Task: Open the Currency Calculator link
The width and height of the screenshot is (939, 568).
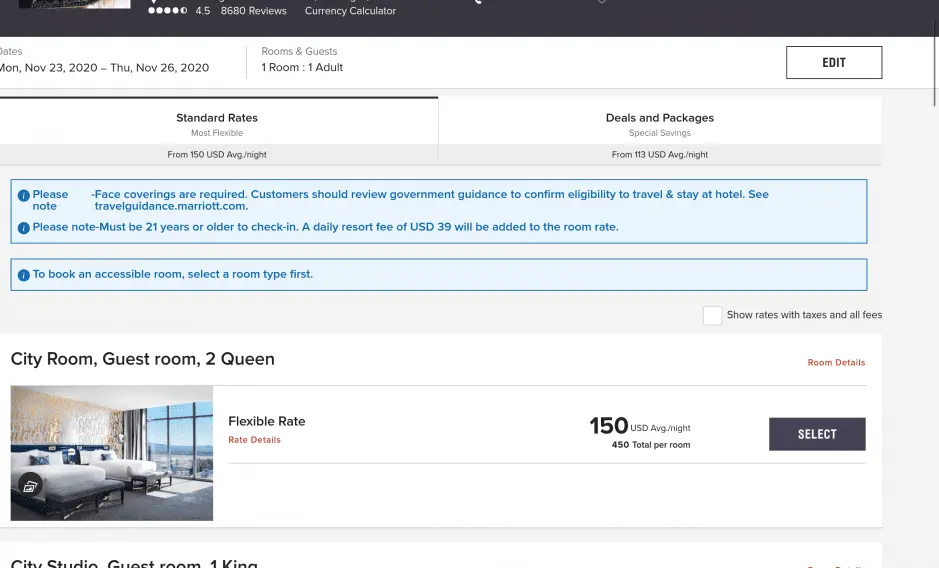Action: click(x=350, y=11)
